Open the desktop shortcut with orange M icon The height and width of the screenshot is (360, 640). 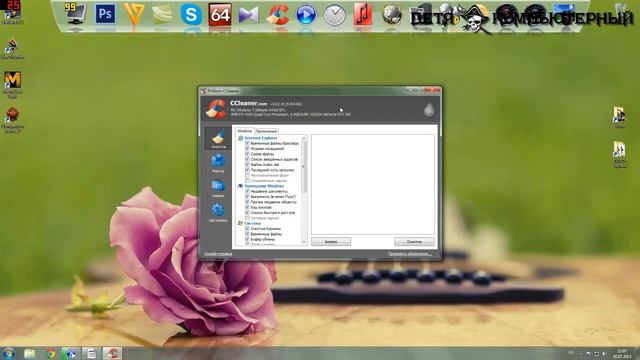(12, 83)
